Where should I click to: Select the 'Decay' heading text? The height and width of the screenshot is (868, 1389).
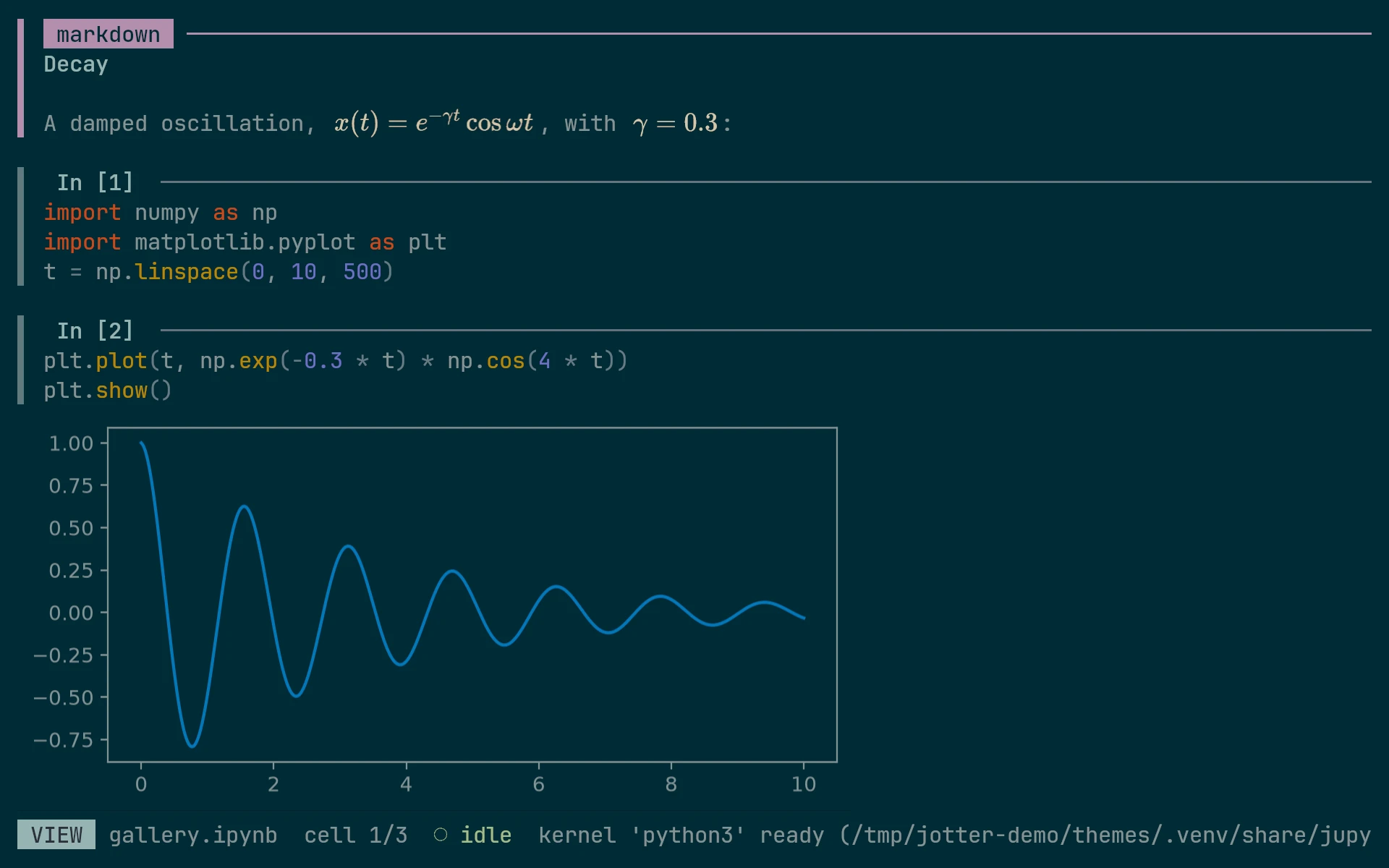(x=76, y=64)
